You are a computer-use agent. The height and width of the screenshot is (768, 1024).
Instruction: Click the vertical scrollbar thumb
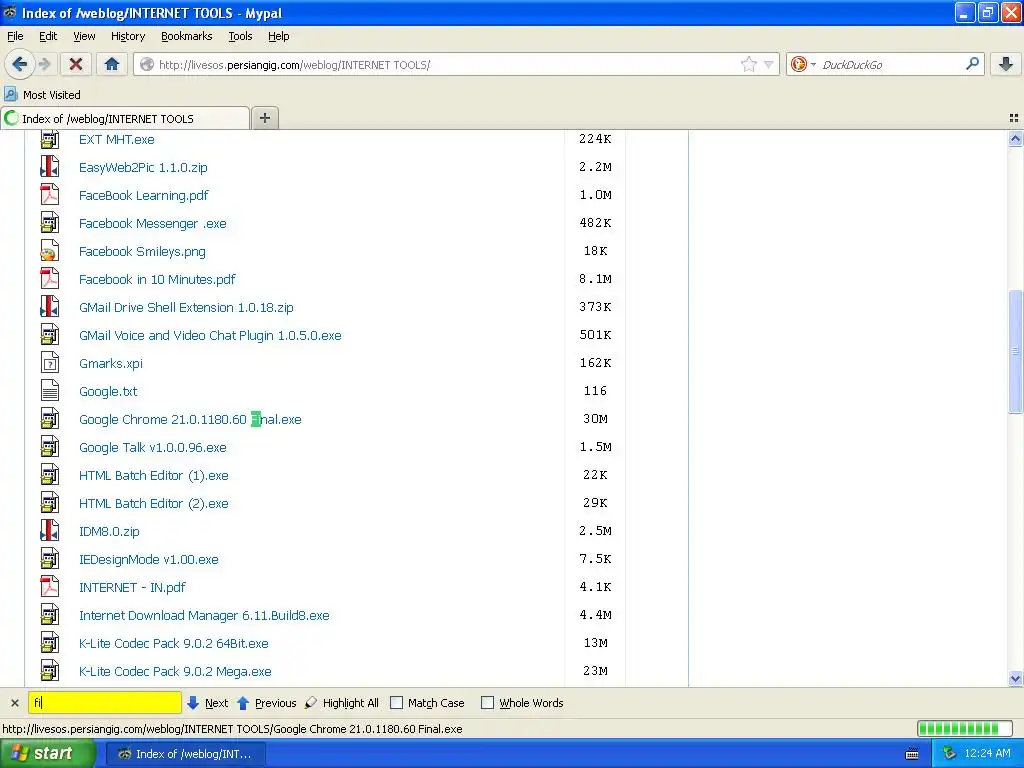1015,351
